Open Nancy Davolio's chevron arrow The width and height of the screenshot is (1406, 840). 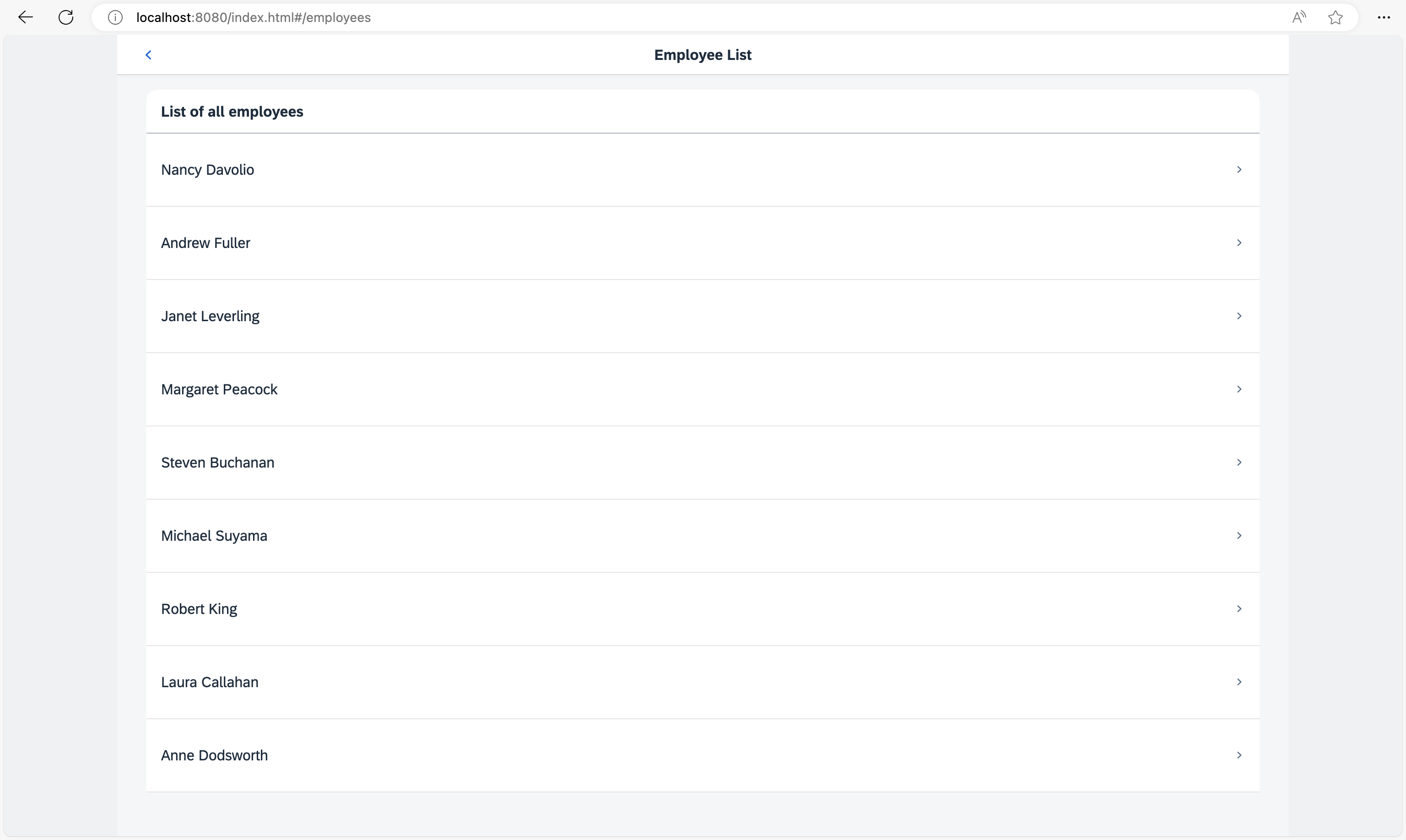[x=1239, y=170]
